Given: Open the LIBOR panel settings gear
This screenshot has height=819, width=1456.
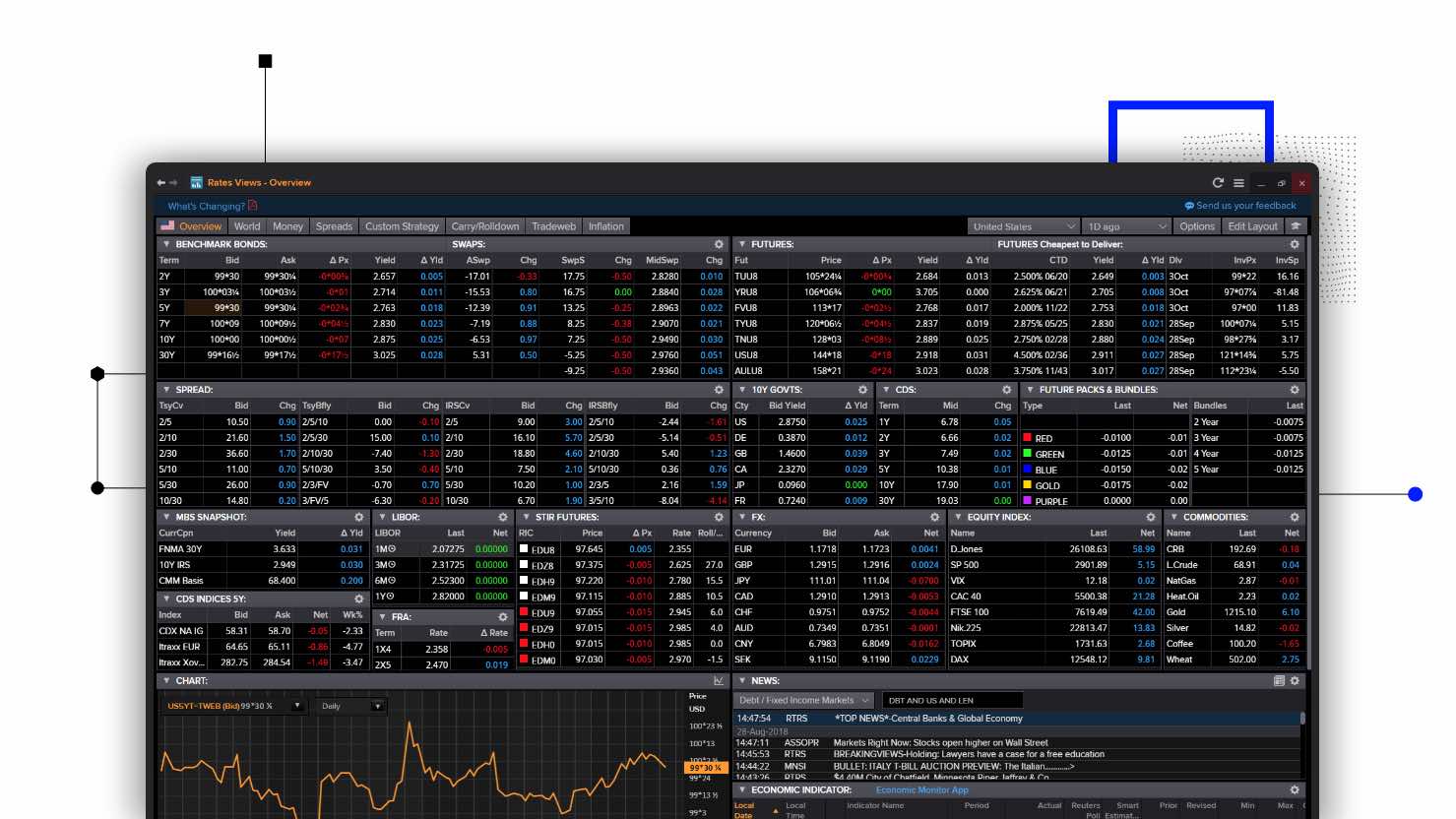Looking at the screenshot, I should coord(503,517).
